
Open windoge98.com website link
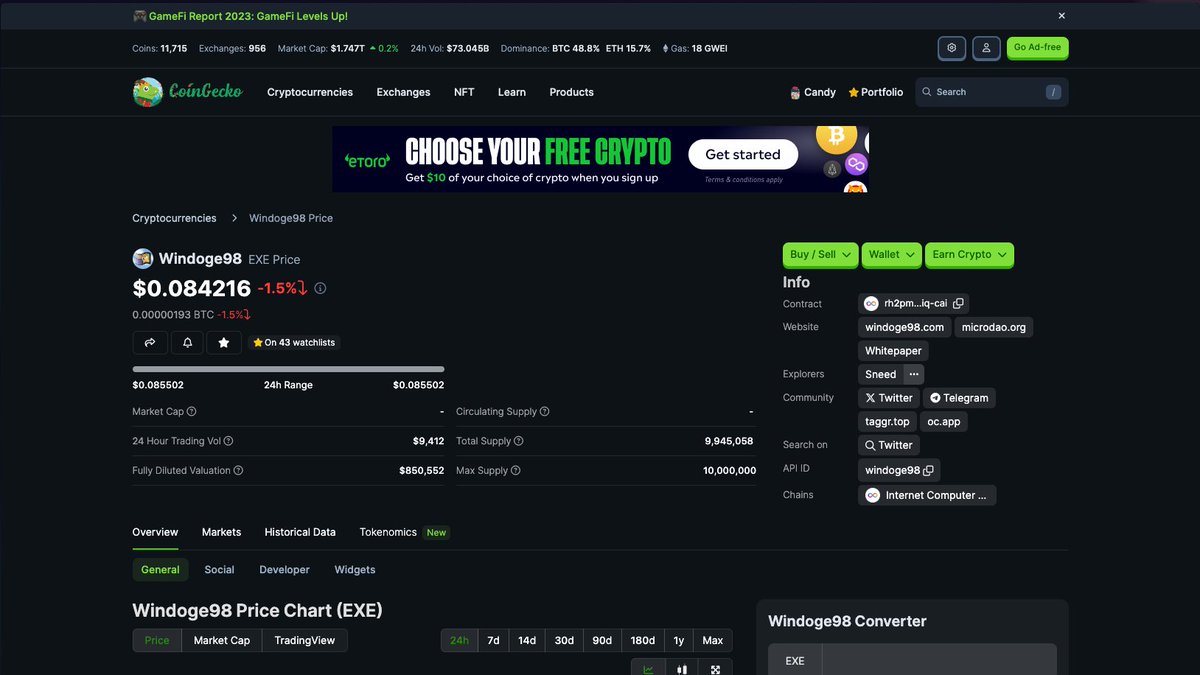[x=904, y=327]
